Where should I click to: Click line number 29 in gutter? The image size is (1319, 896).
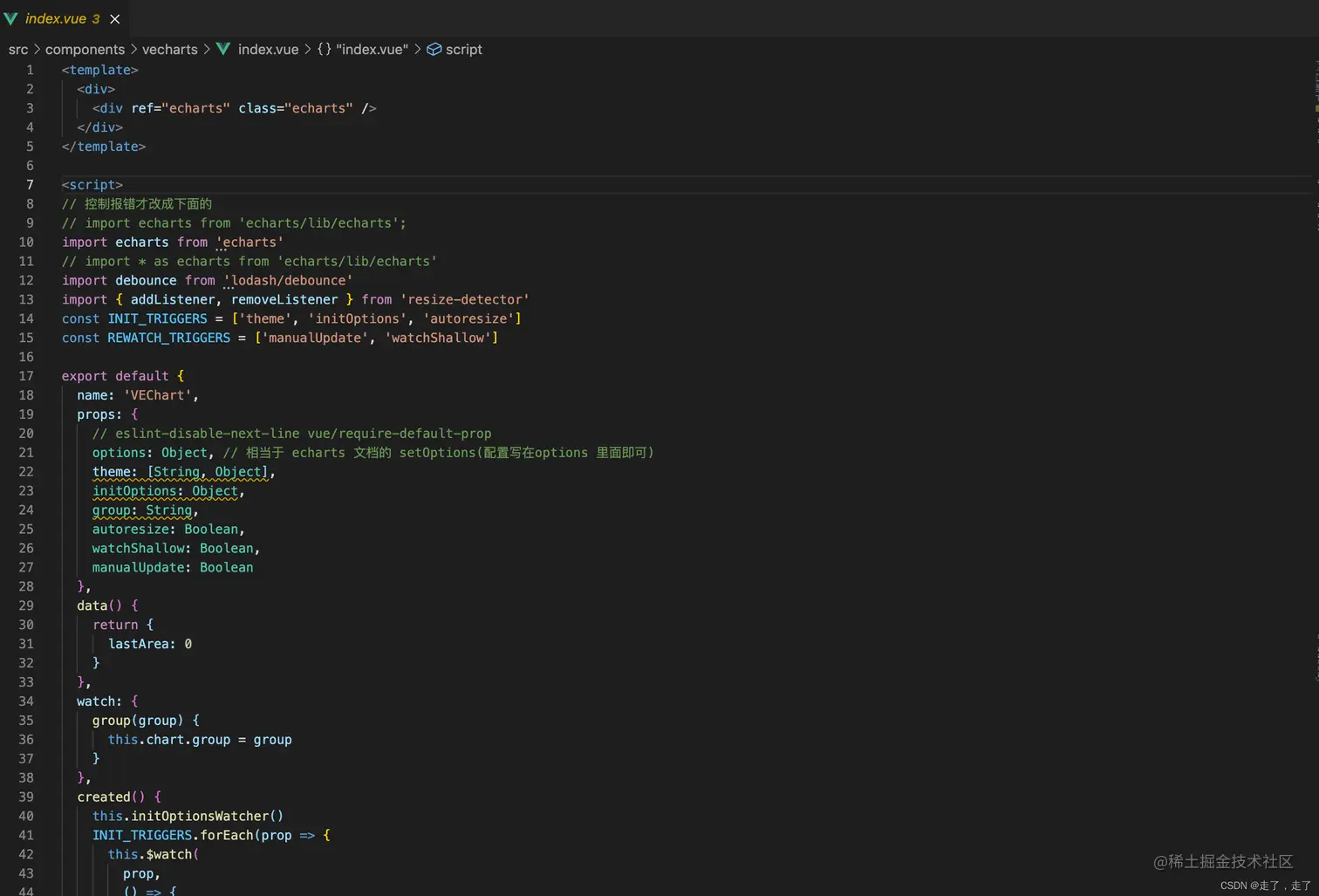point(26,605)
